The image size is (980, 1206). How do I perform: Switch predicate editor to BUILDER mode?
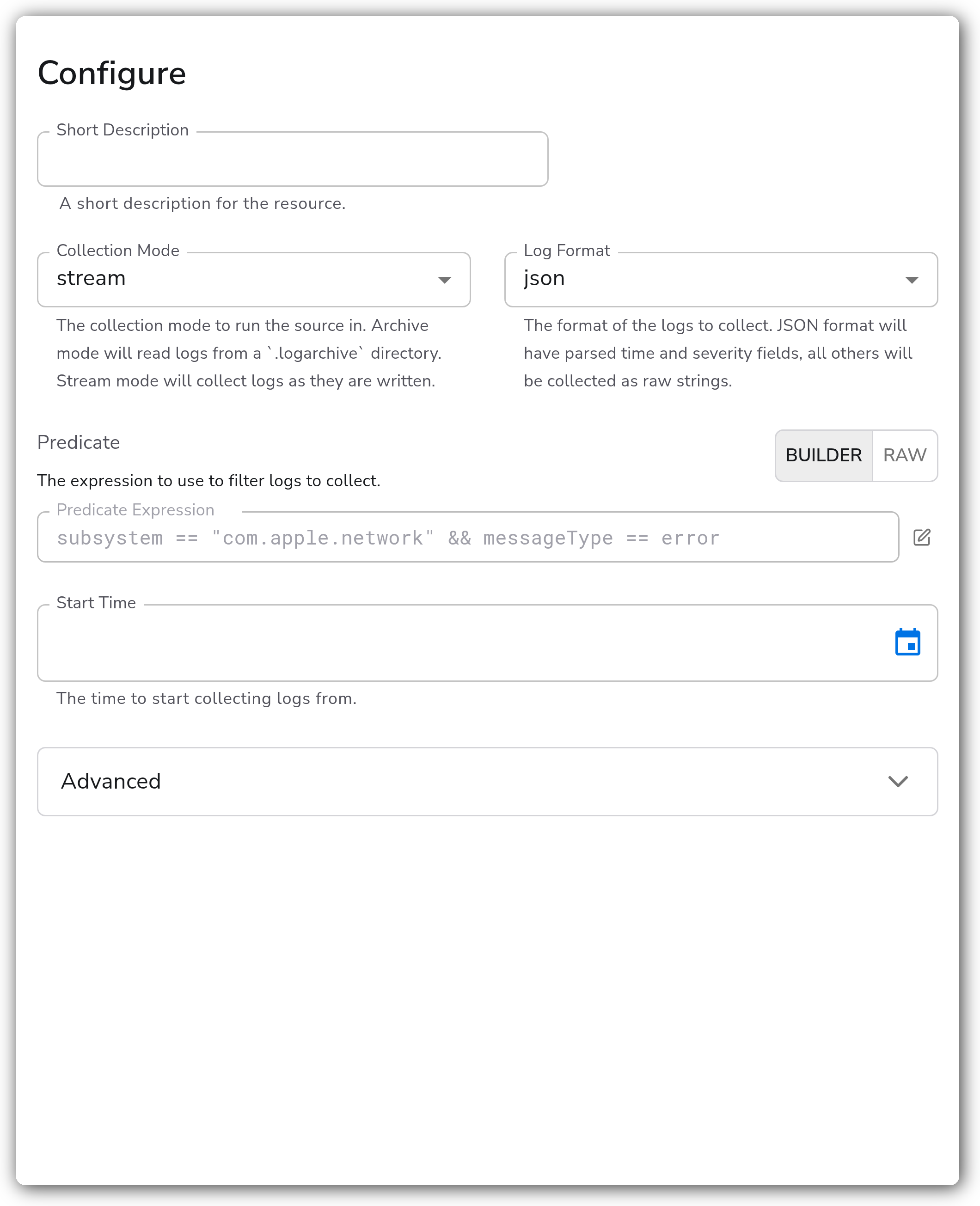[x=824, y=455]
